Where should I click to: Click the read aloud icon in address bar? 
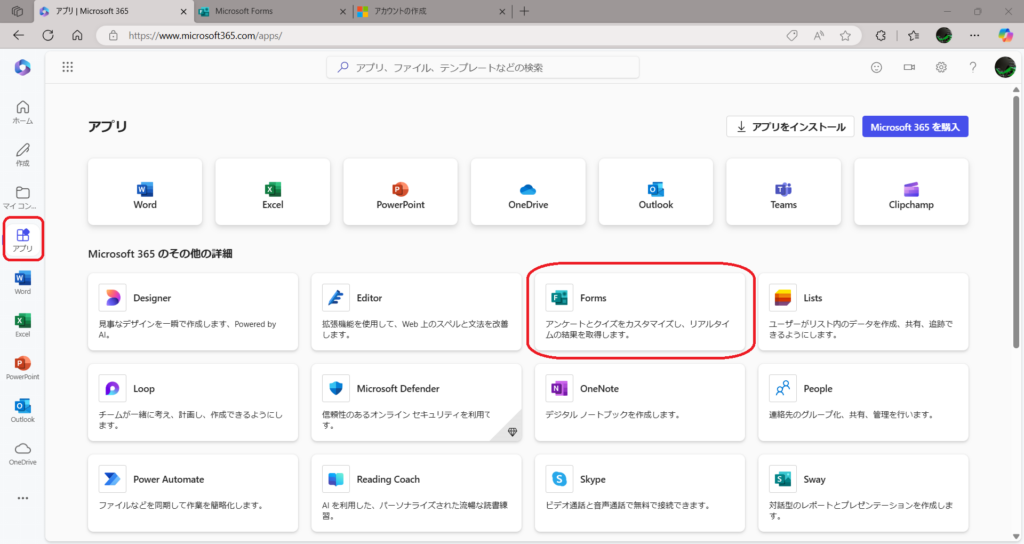[x=818, y=36]
